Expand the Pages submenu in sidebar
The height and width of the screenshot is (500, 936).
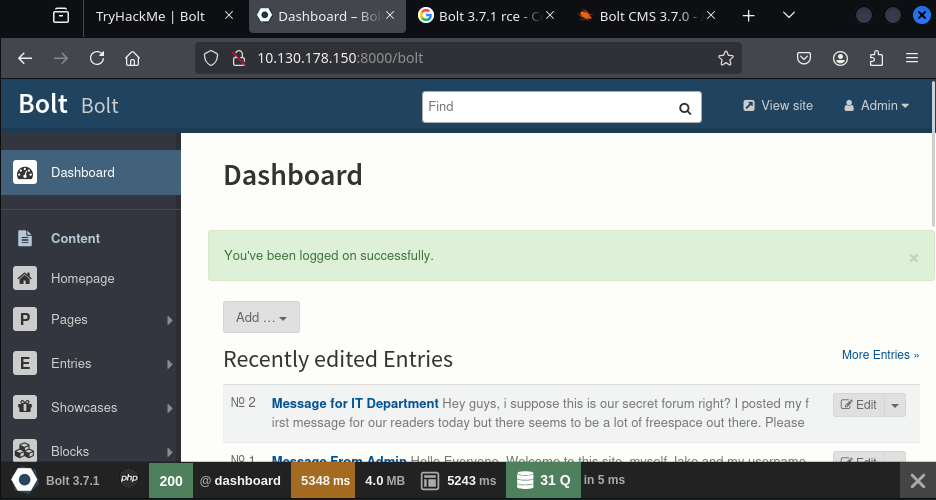[x=169, y=320]
